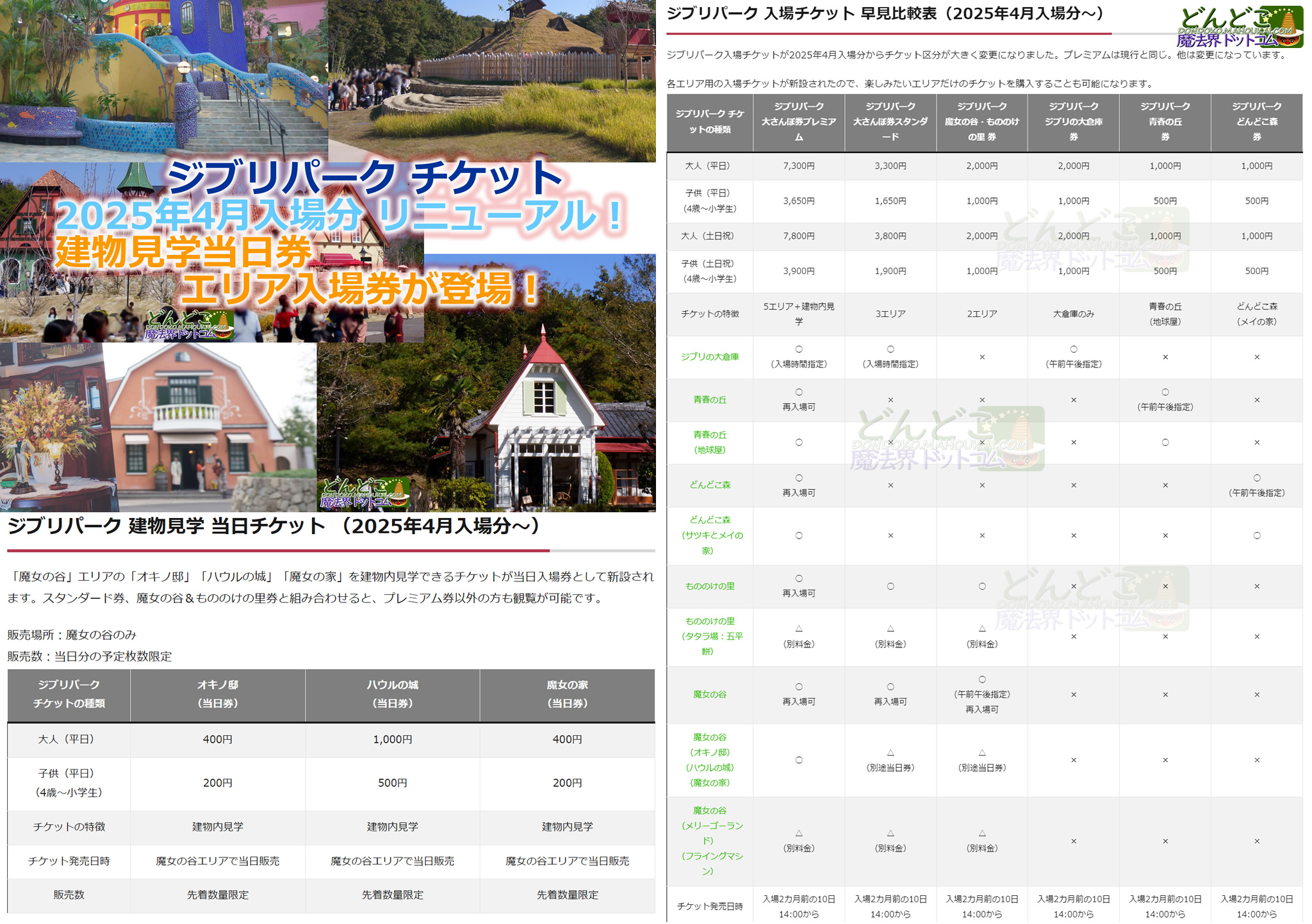The height and width of the screenshot is (924, 1312).
Task: Open the ジブリの大倉庫 green link
Action: (x=709, y=357)
